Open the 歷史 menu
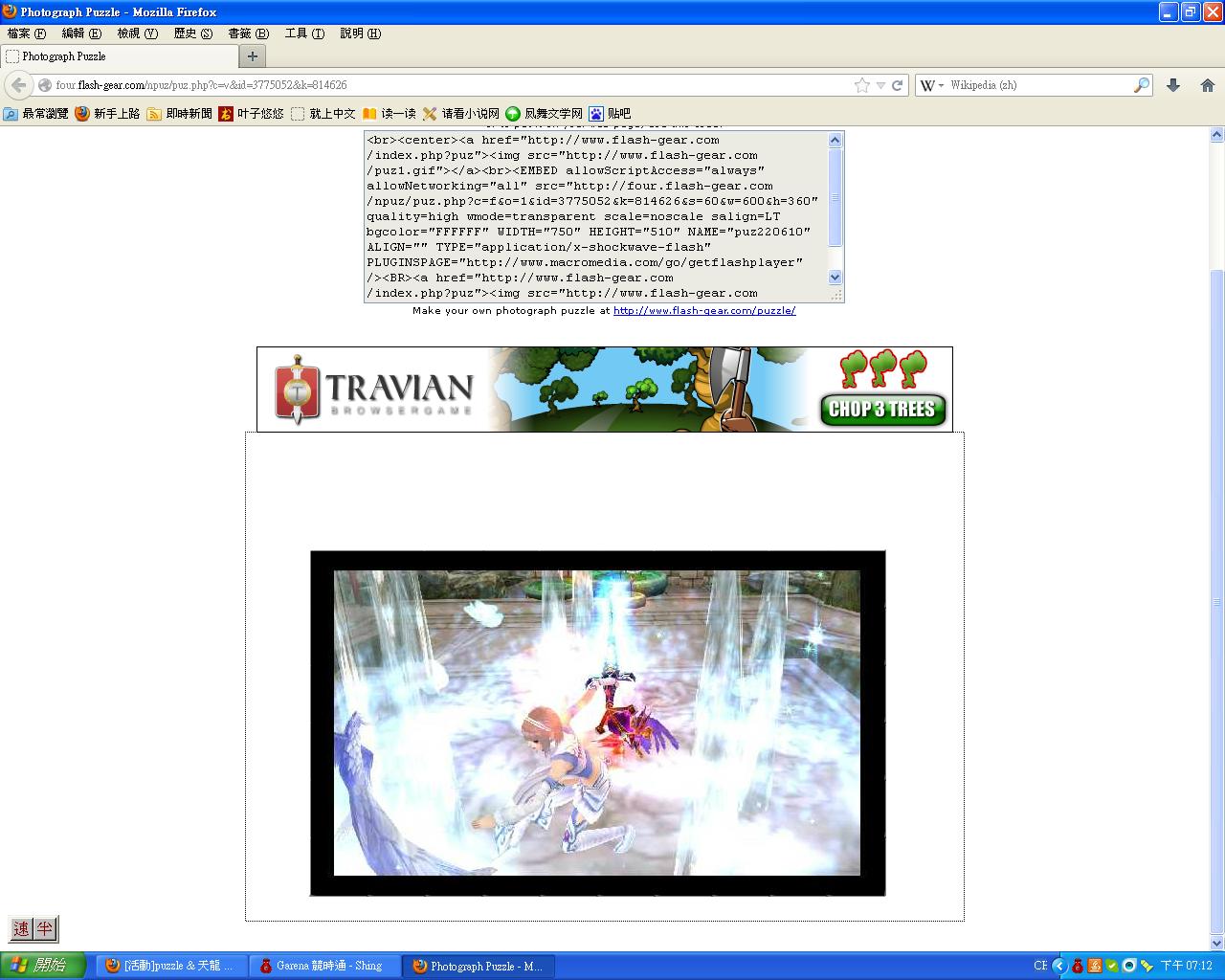Image resolution: width=1225 pixels, height=980 pixels. click(x=192, y=33)
